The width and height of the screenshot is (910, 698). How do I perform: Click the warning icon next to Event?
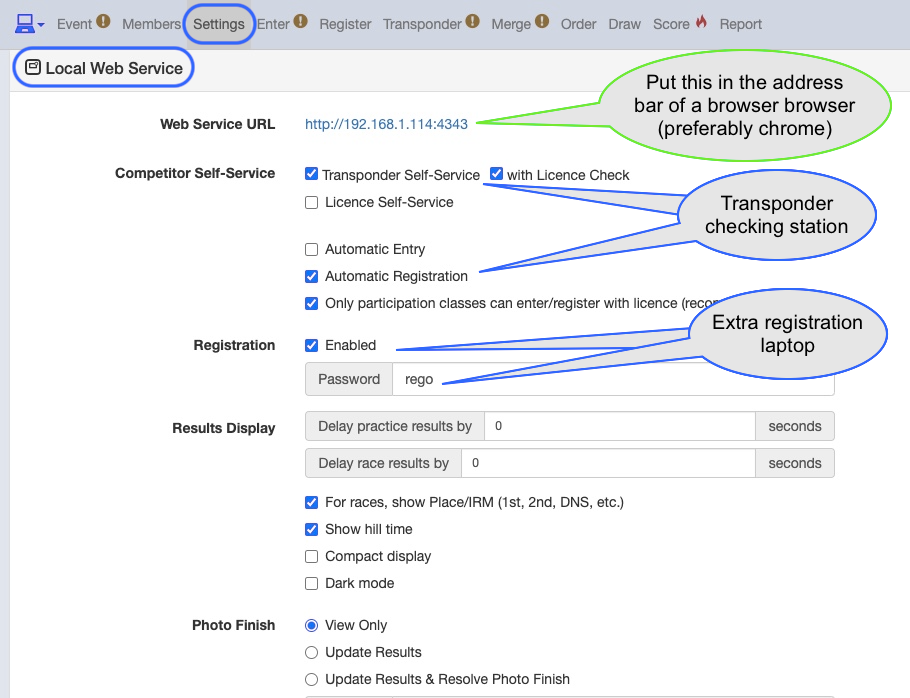(103, 21)
